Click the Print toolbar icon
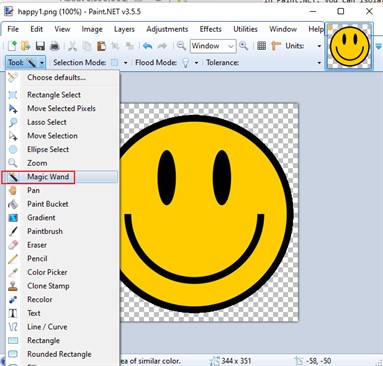This screenshot has height=366, width=383. point(54,46)
